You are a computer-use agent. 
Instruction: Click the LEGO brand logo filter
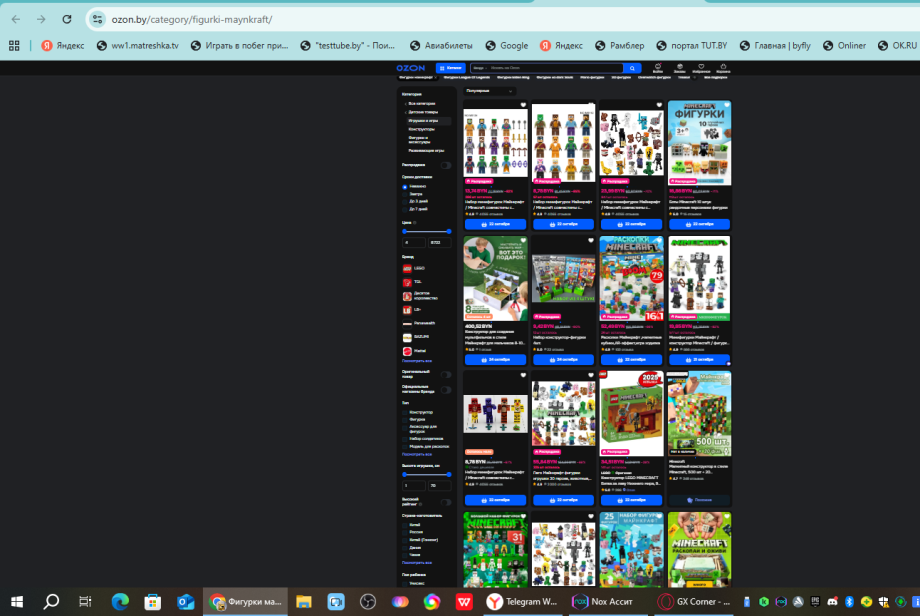(x=408, y=268)
